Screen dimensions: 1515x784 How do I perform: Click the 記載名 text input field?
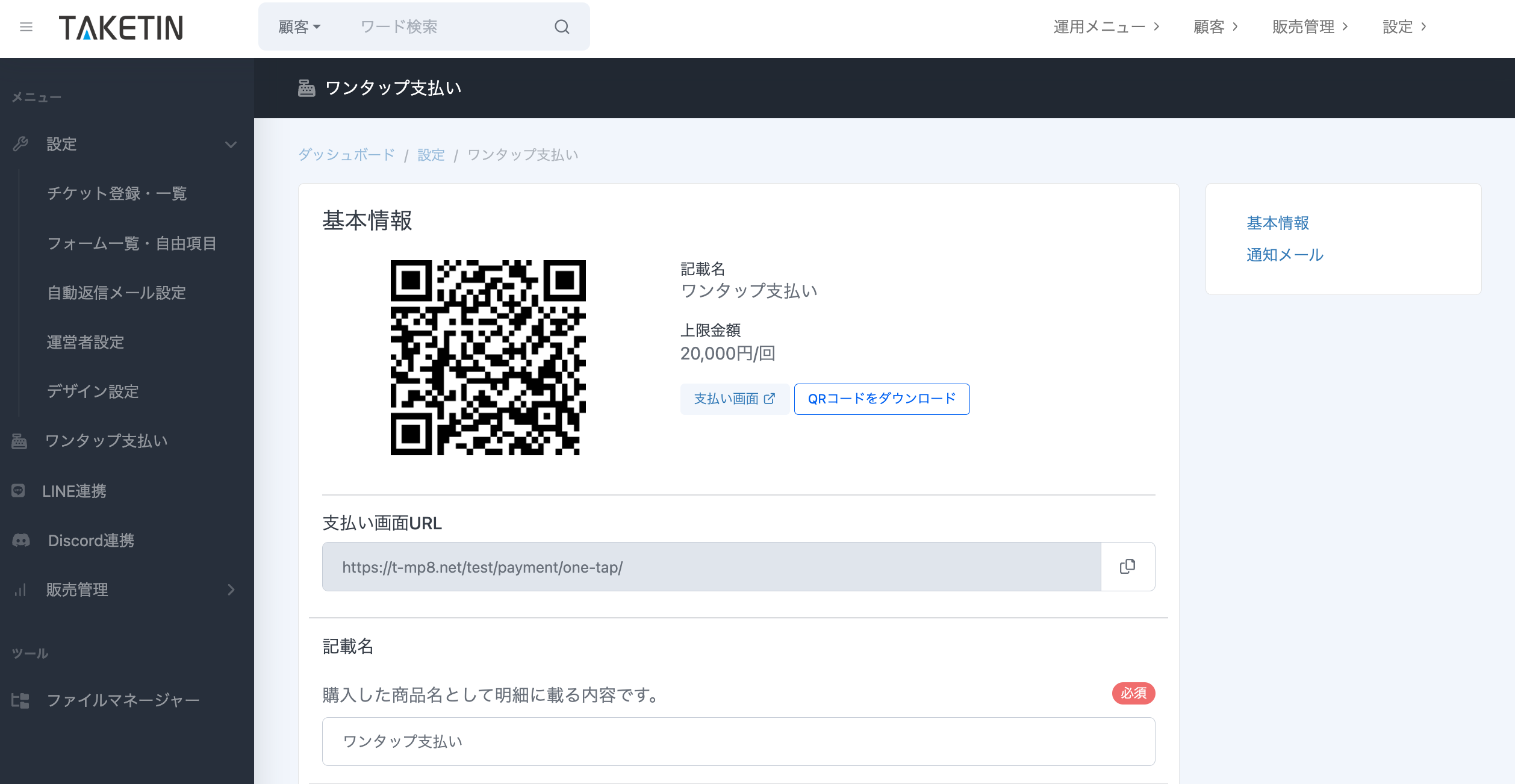(x=738, y=741)
